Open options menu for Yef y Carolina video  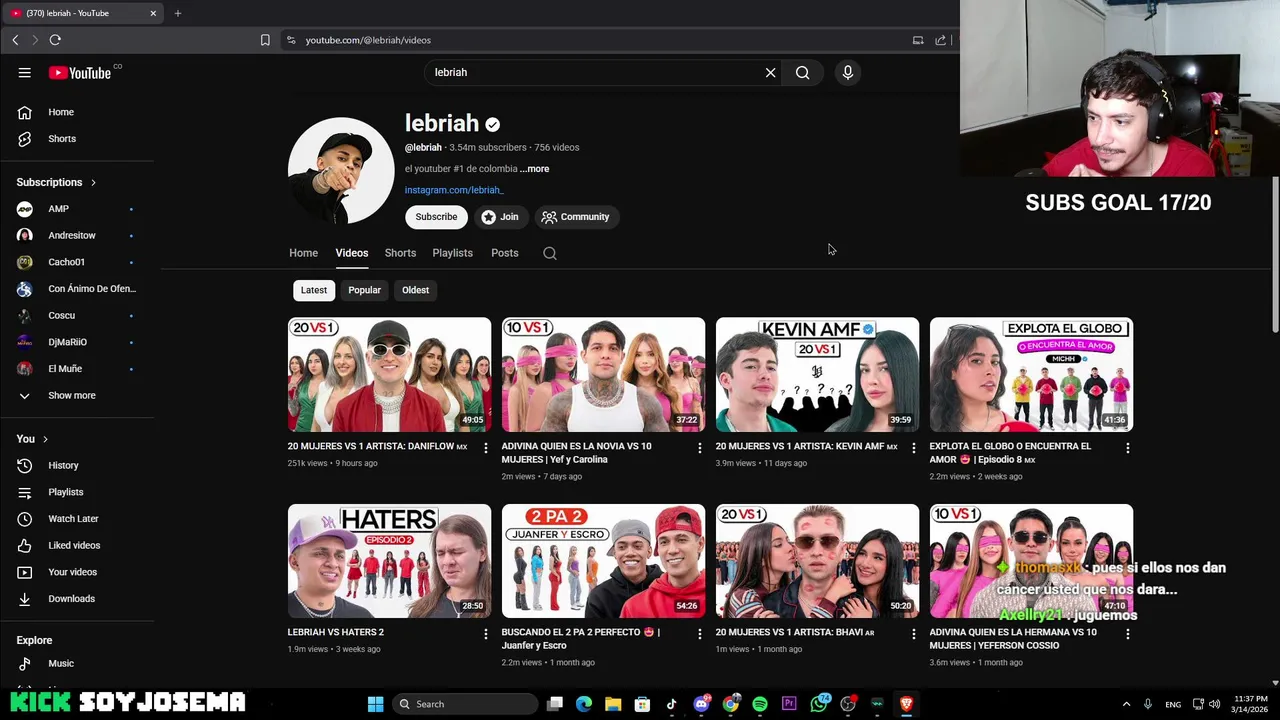point(700,448)
